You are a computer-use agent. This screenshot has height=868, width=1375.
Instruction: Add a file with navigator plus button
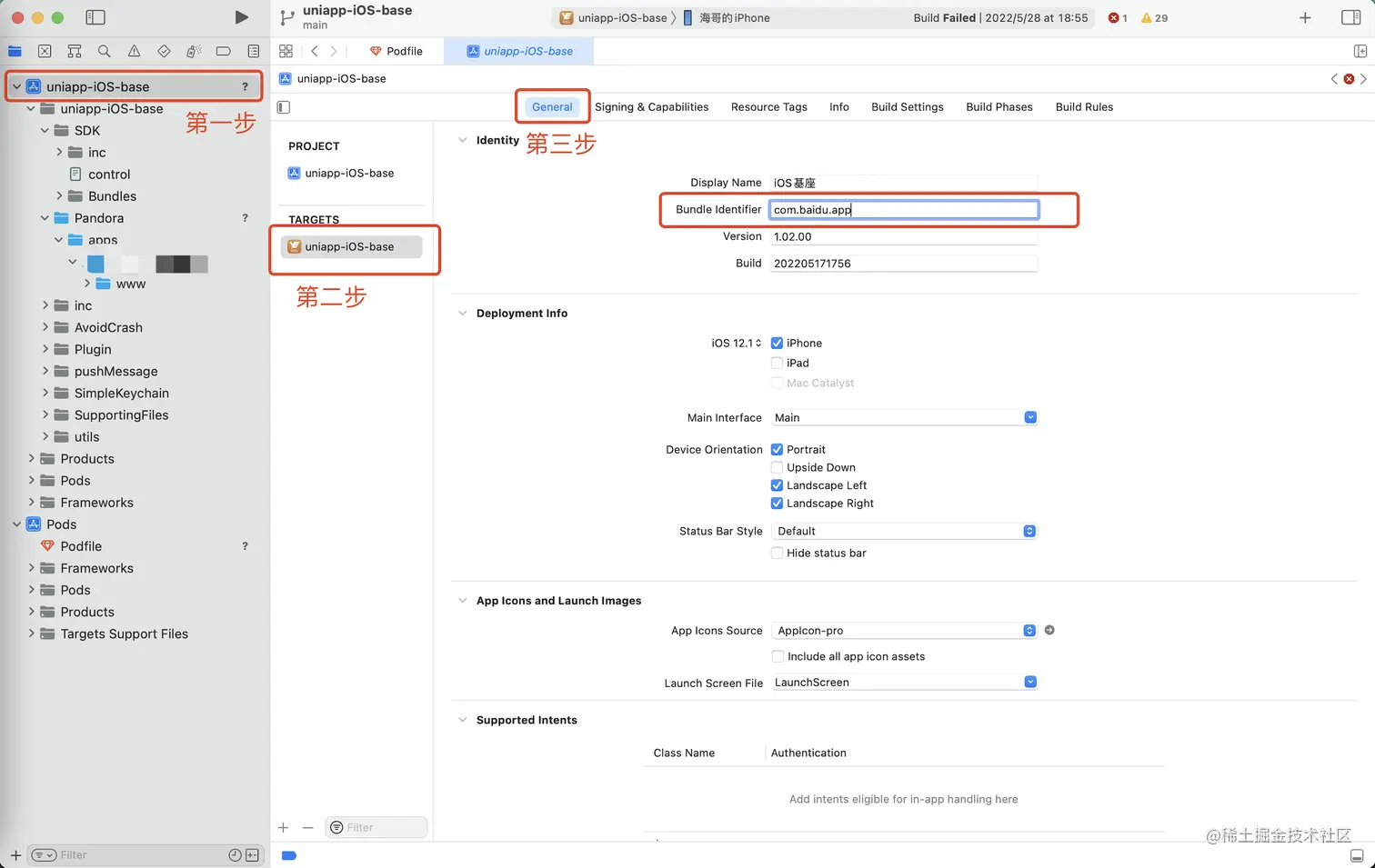coord(15,855)
